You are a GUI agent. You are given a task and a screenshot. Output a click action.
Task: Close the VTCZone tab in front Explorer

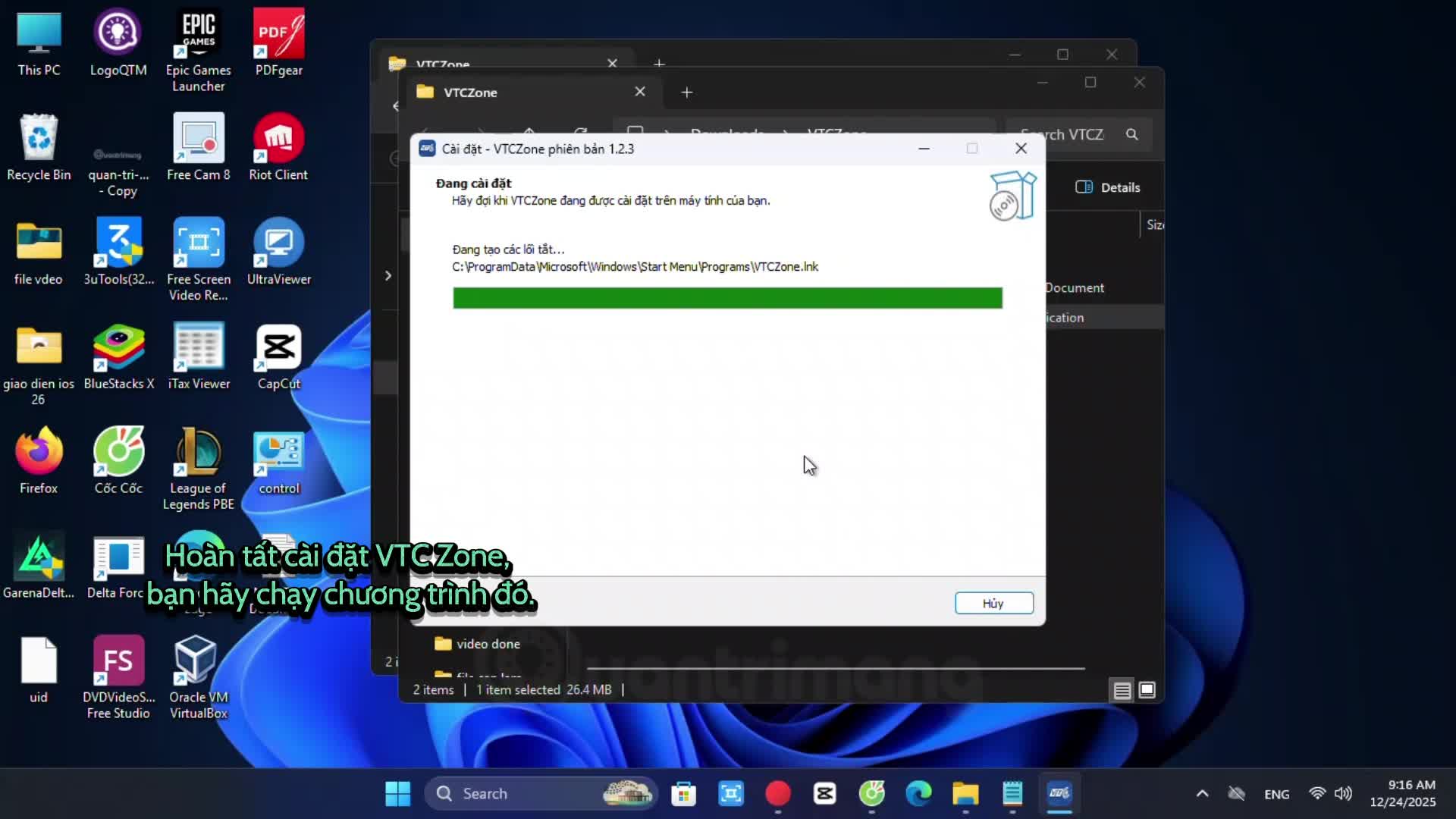pos(640,92)
